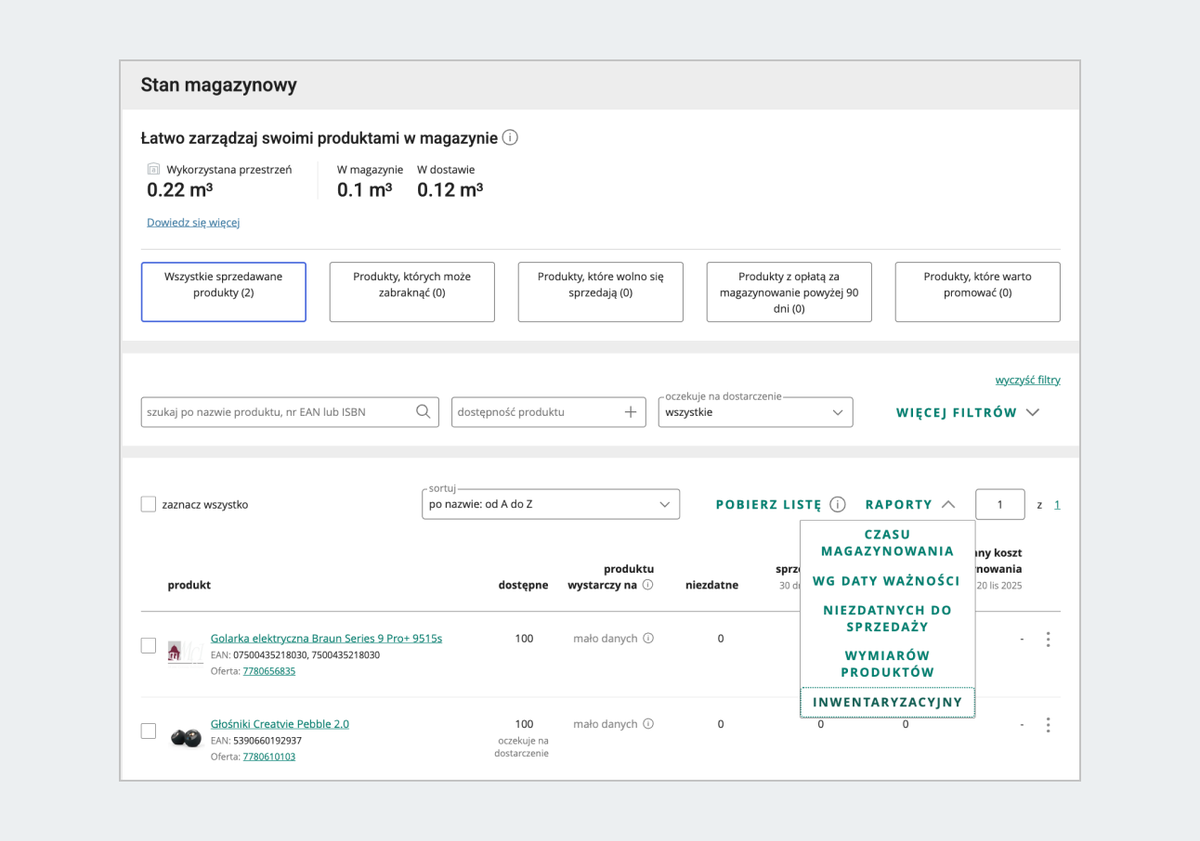Open three-dot menu for Golarka Braun row

(1047, 639)
